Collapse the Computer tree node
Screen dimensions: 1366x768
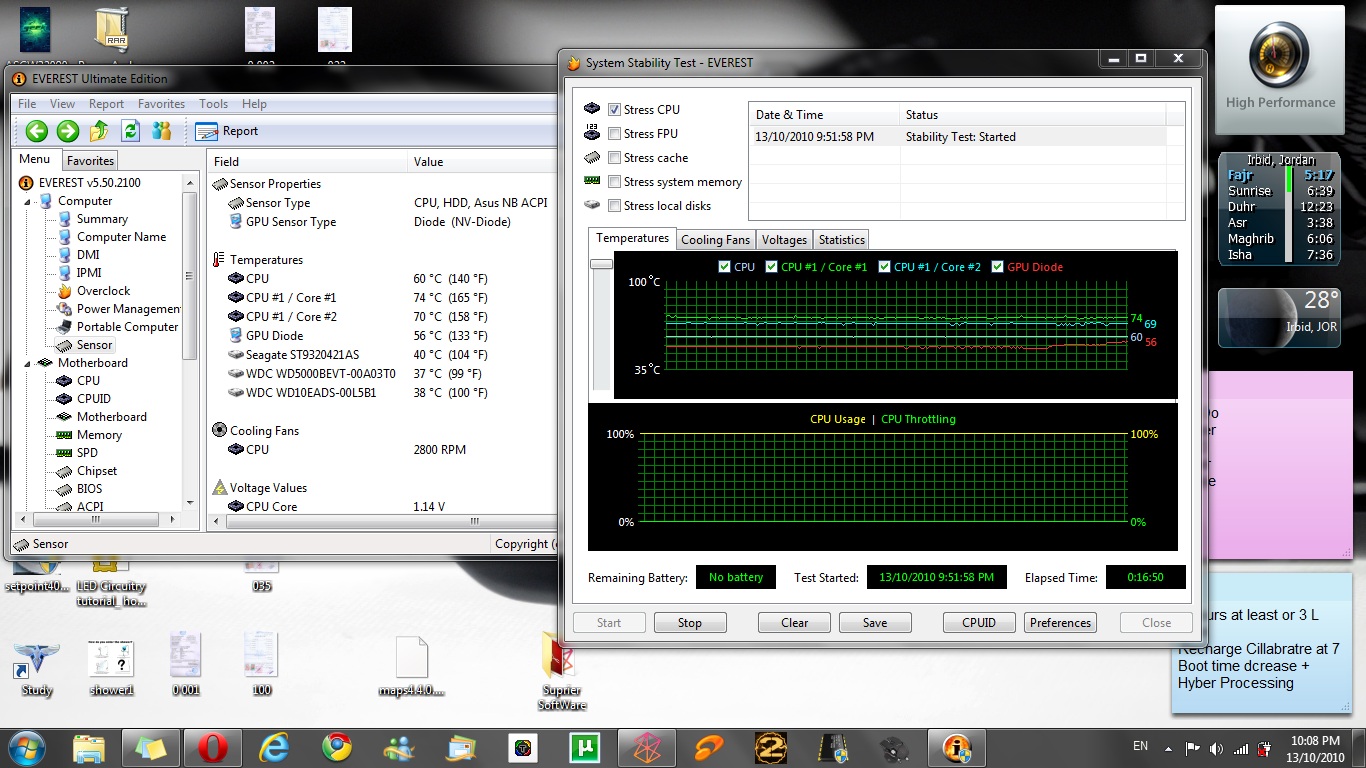coord(29,201)
